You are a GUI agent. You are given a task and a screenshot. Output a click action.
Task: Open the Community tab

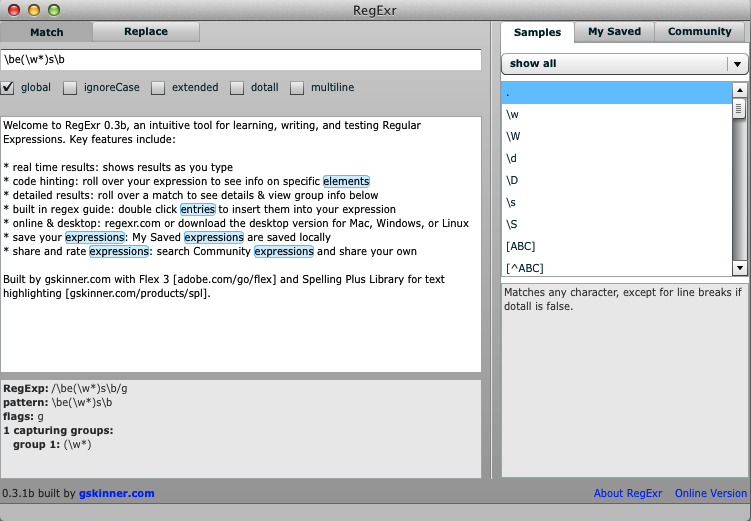coord(700,32)
